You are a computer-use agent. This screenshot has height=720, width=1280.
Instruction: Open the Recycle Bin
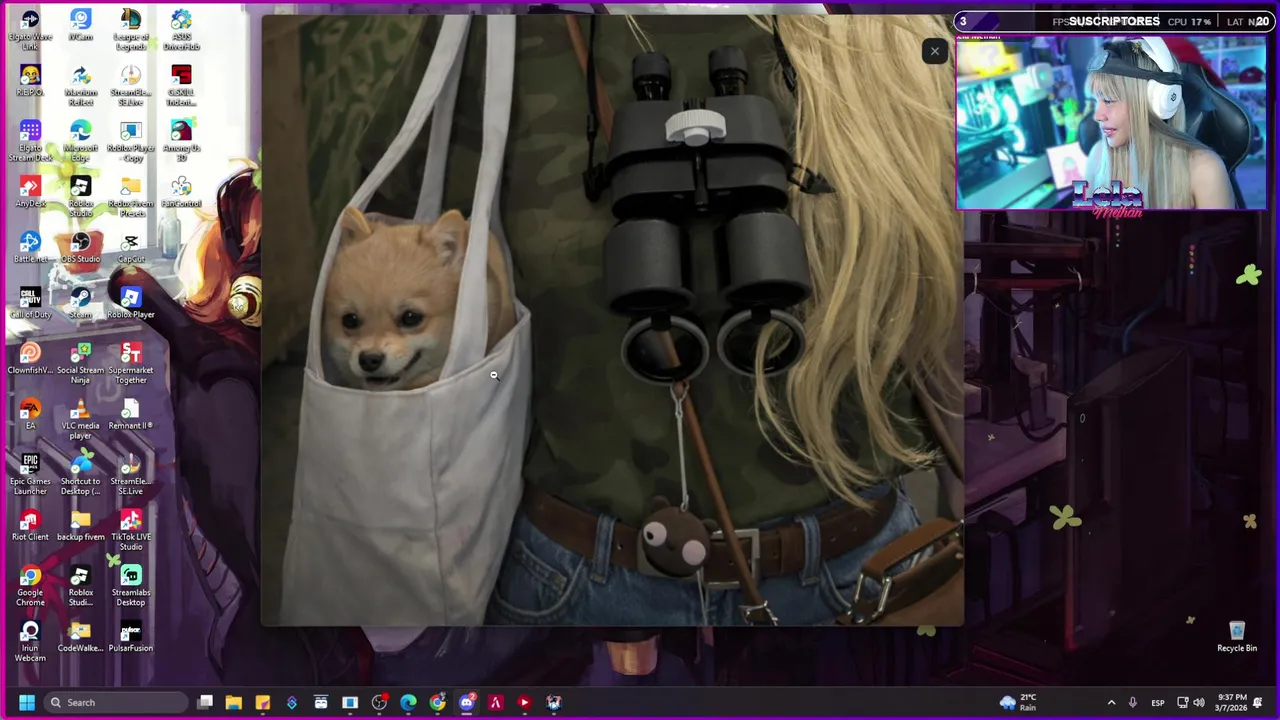(1237, 636)
